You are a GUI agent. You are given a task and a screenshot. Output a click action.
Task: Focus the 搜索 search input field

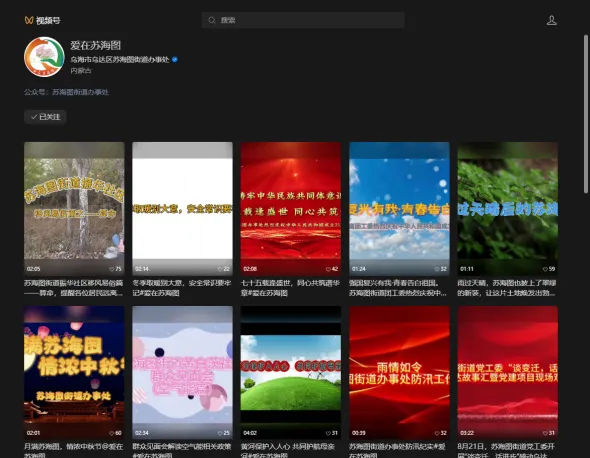[x=303, y=20]
